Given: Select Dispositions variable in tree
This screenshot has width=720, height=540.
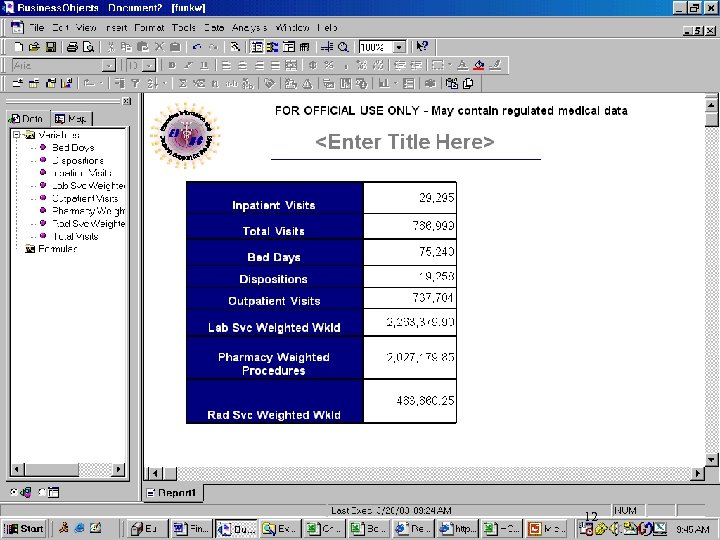Looking at the screenshot, I should pyautogui.click(x=78, y=160).
